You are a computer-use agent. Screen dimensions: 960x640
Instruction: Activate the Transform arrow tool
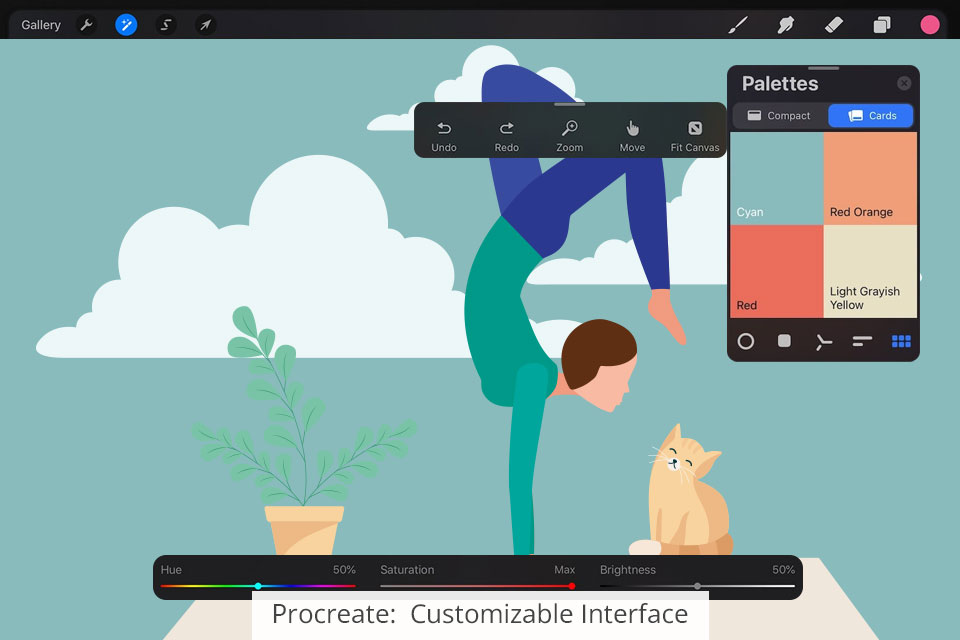pos(206,25)
